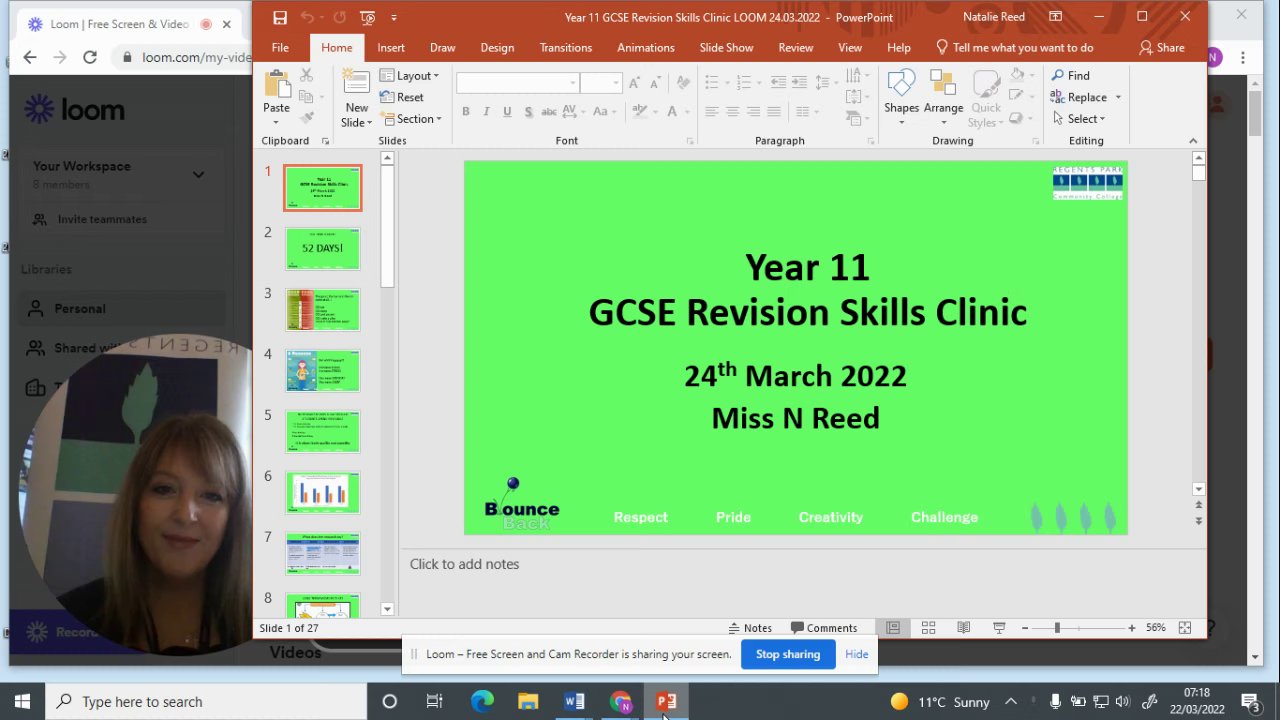This screenshot has height=720, width=1280.
Task: Open the font name combo box
Action: (x=518, y=83)
